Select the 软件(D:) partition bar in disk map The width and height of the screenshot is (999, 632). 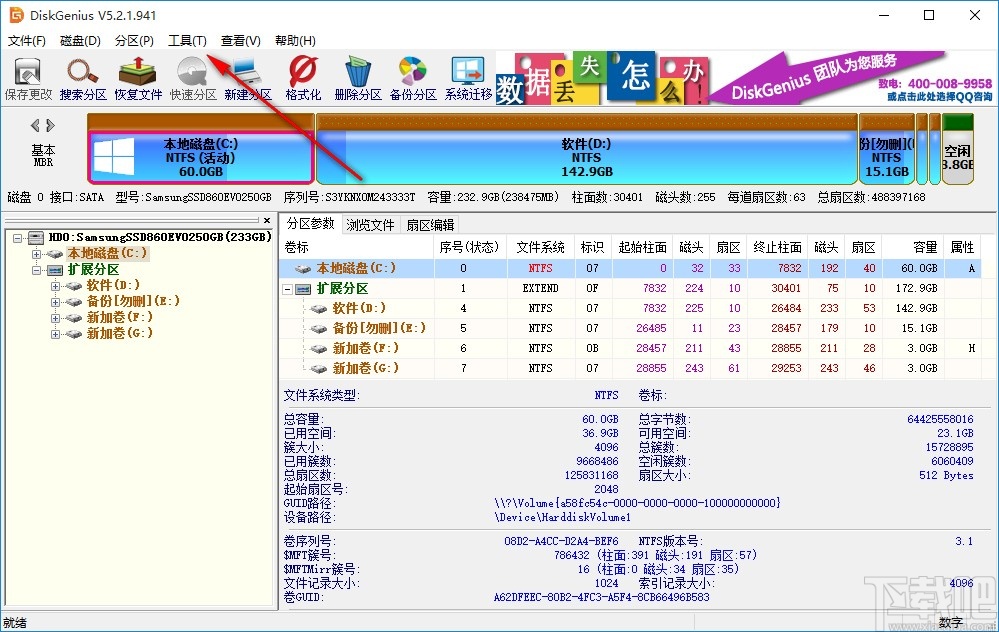tap(586, 155)
